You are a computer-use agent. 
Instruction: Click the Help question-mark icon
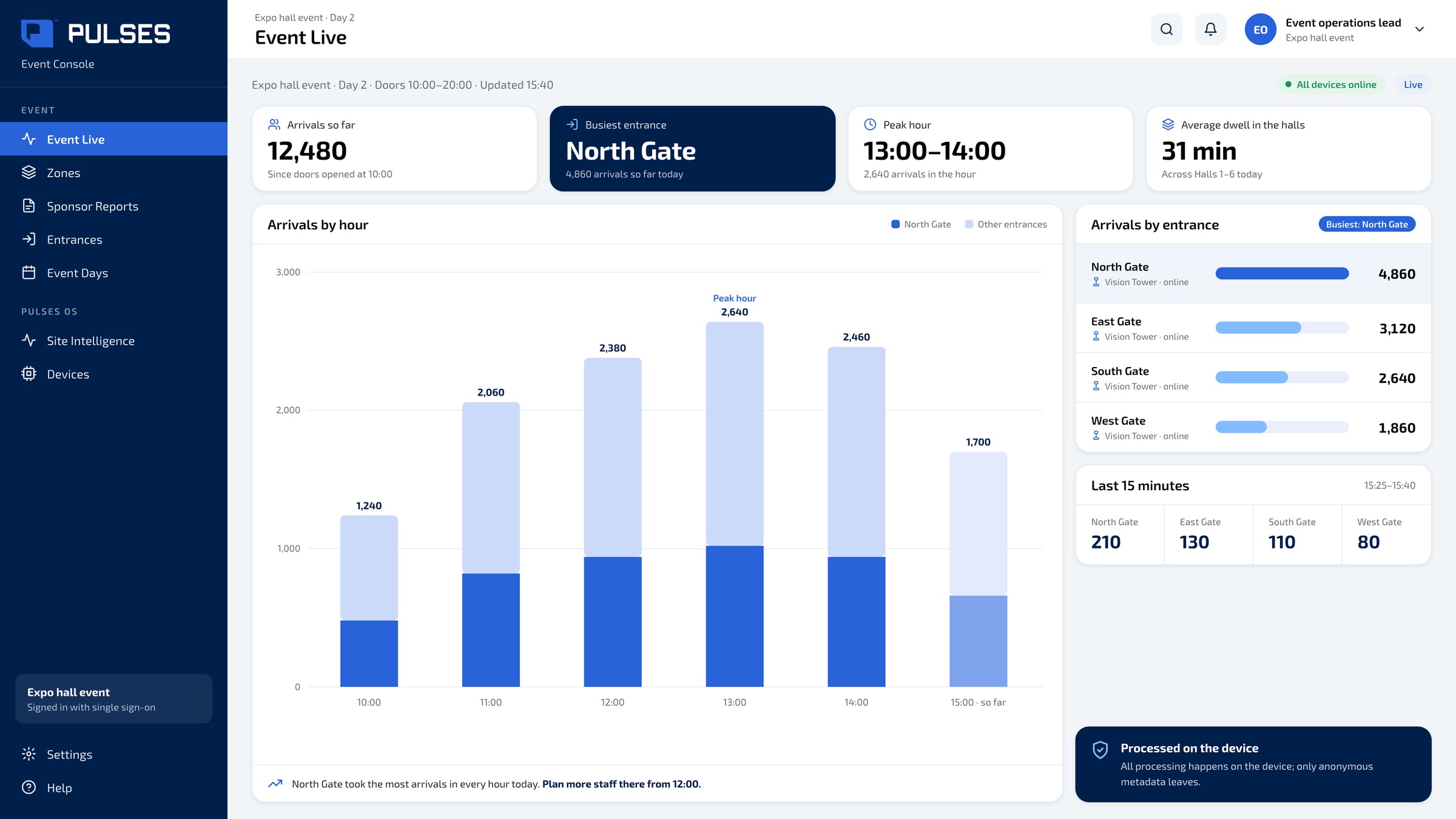[29, 787]
